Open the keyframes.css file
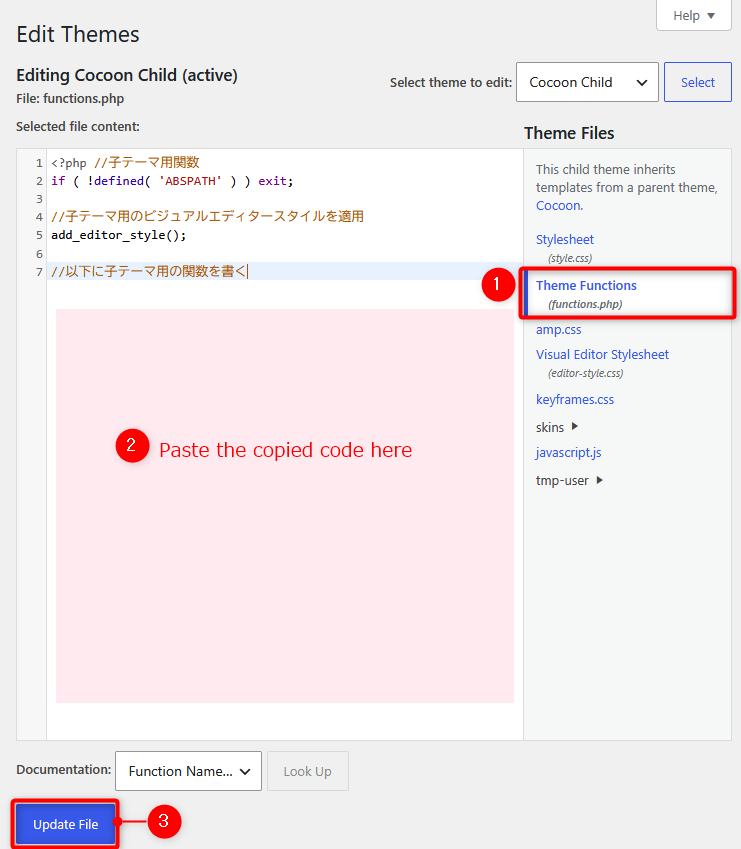 pyautogui.click(x=575, y=400)
